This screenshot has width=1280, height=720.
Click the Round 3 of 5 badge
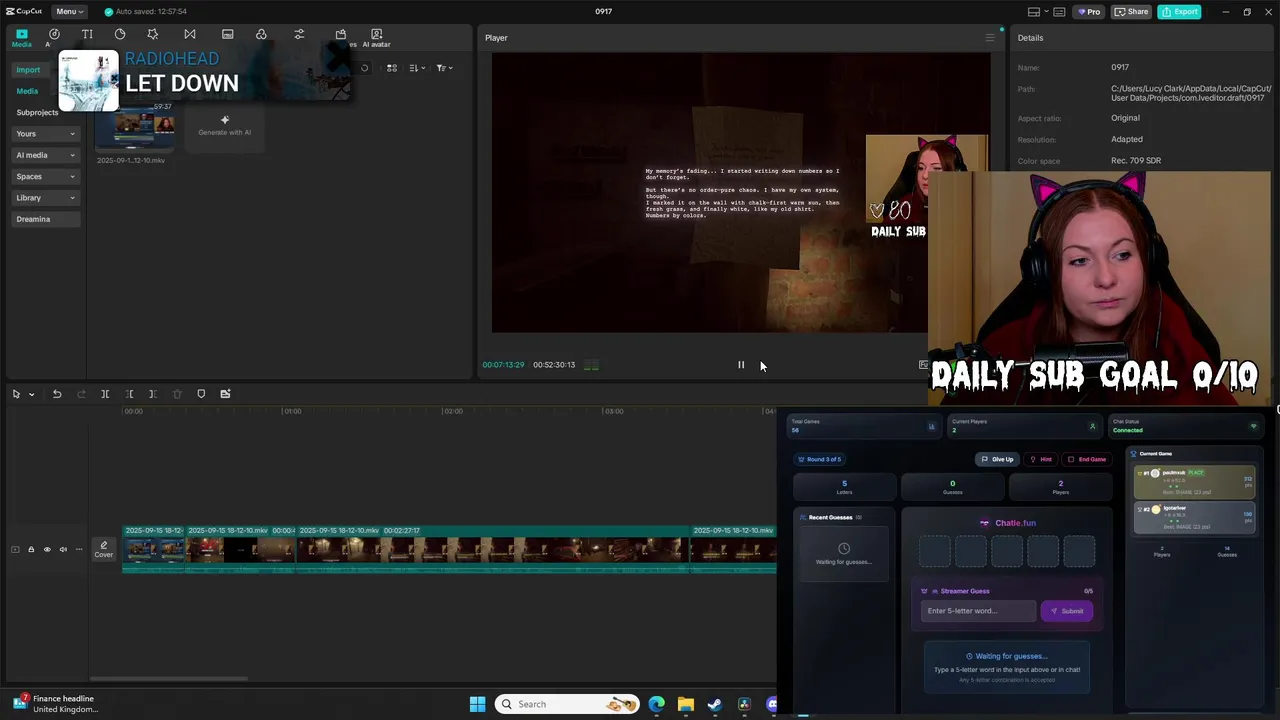[x=820, y=459]
